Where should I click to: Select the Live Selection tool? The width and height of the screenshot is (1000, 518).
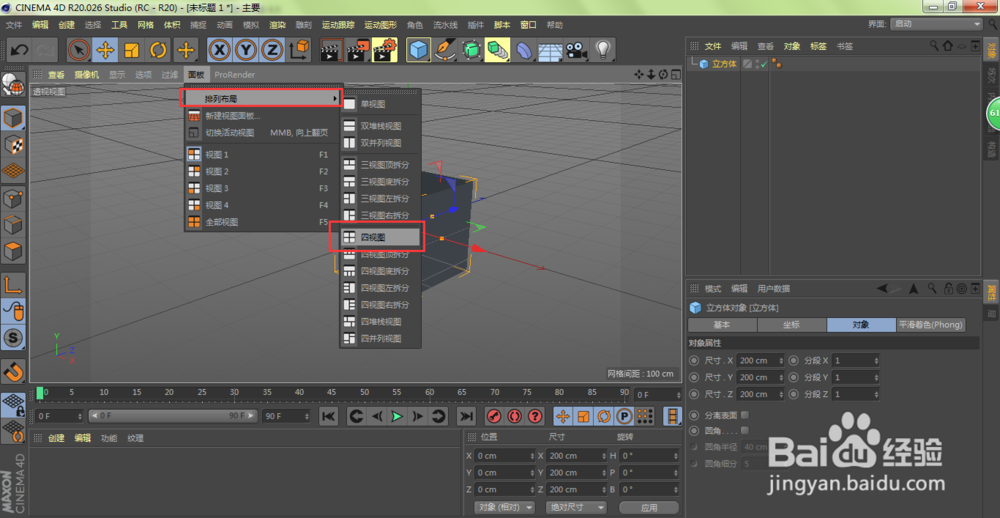tap(79, 50)
